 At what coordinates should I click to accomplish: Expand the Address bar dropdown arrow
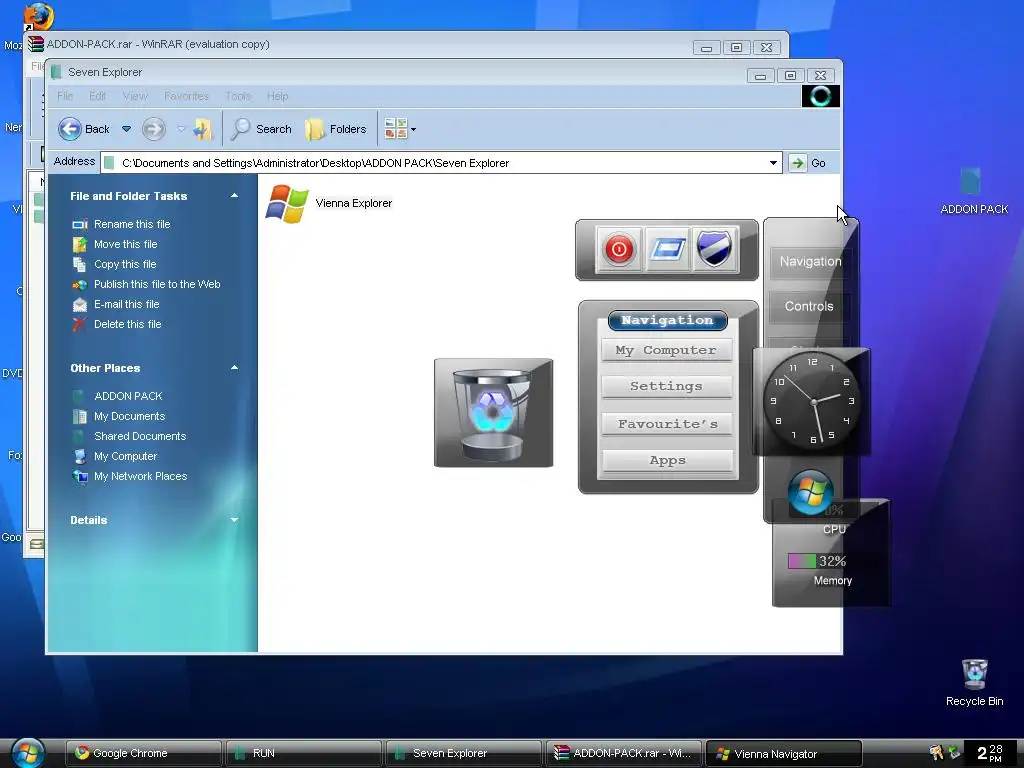point(773,163)
